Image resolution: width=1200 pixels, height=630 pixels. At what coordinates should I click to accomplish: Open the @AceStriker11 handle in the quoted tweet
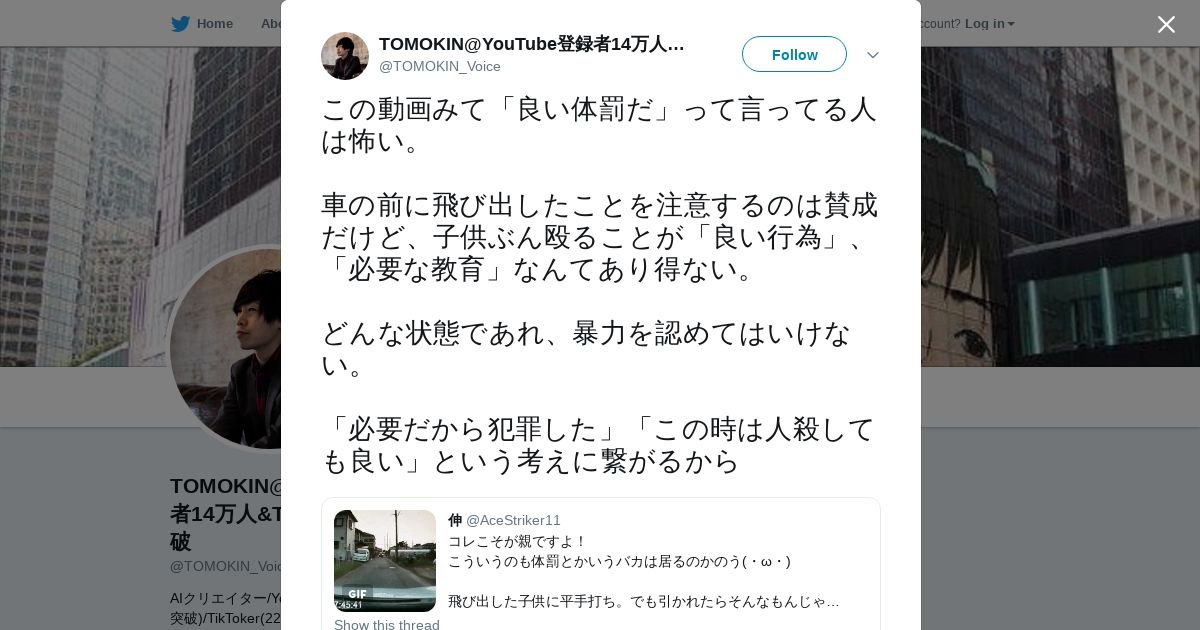513,520
